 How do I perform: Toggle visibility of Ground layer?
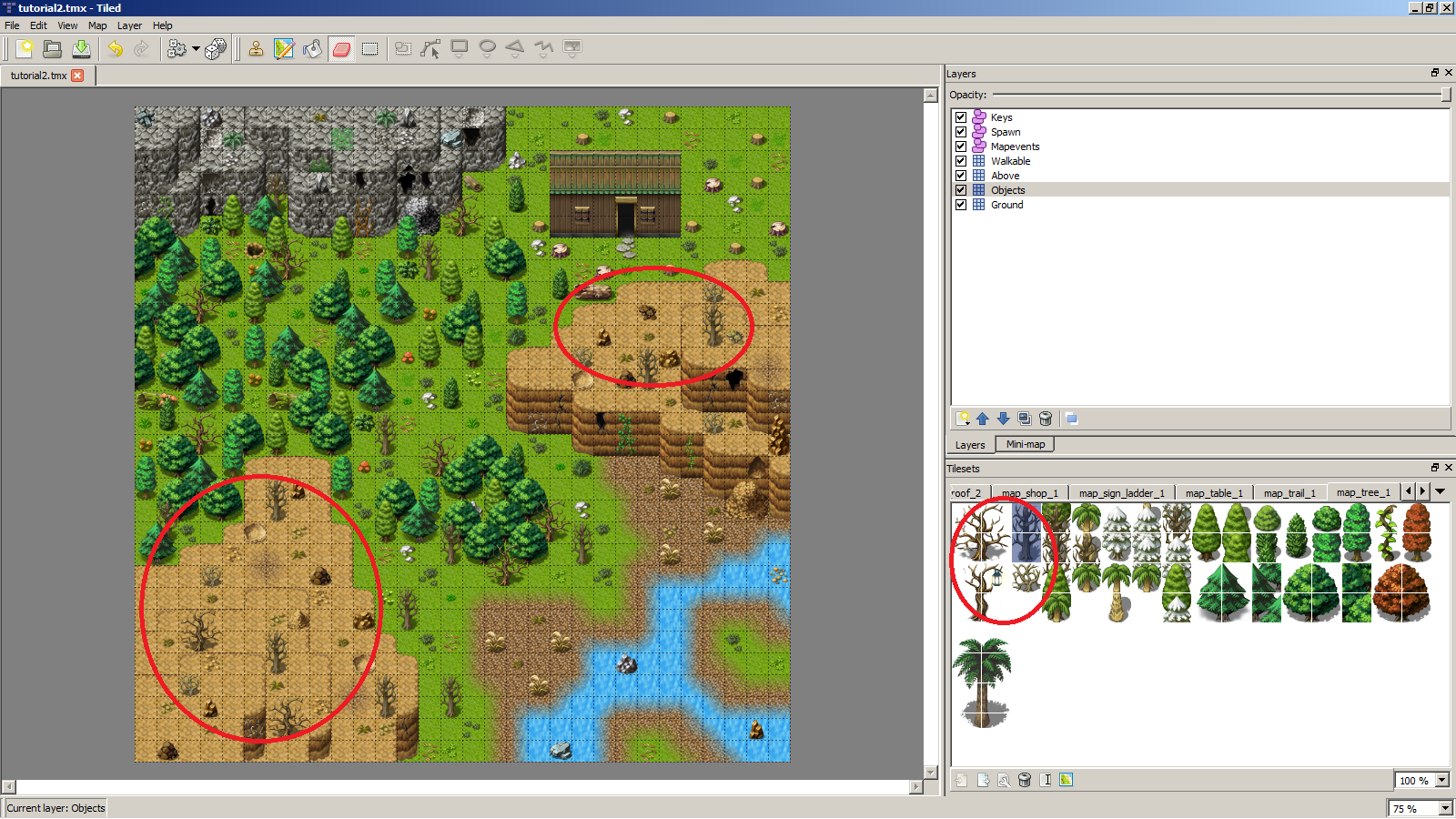pos(961,205)
